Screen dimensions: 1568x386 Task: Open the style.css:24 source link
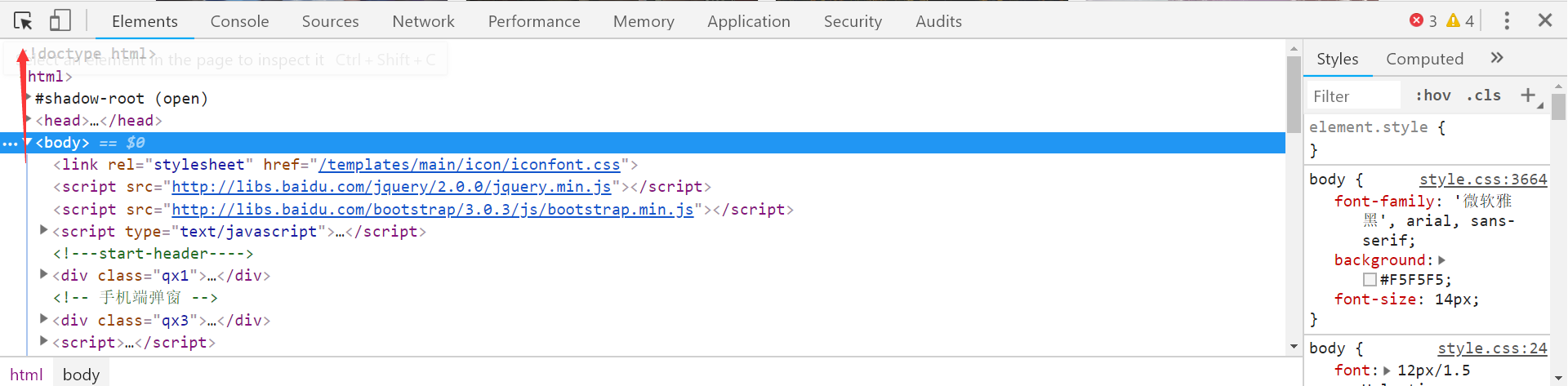pyautogui.click(x=1492, y=348)
